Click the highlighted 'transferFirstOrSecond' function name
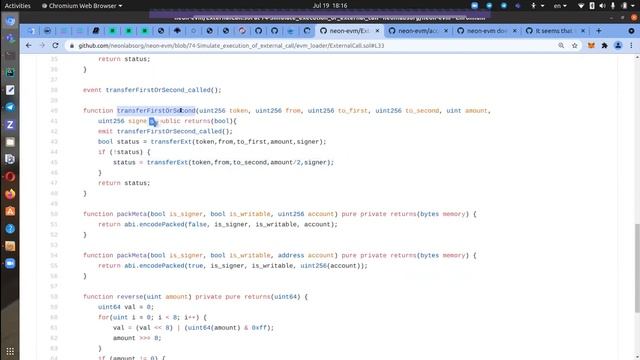This screenshot has width=640, height=360. coord(156,111)
